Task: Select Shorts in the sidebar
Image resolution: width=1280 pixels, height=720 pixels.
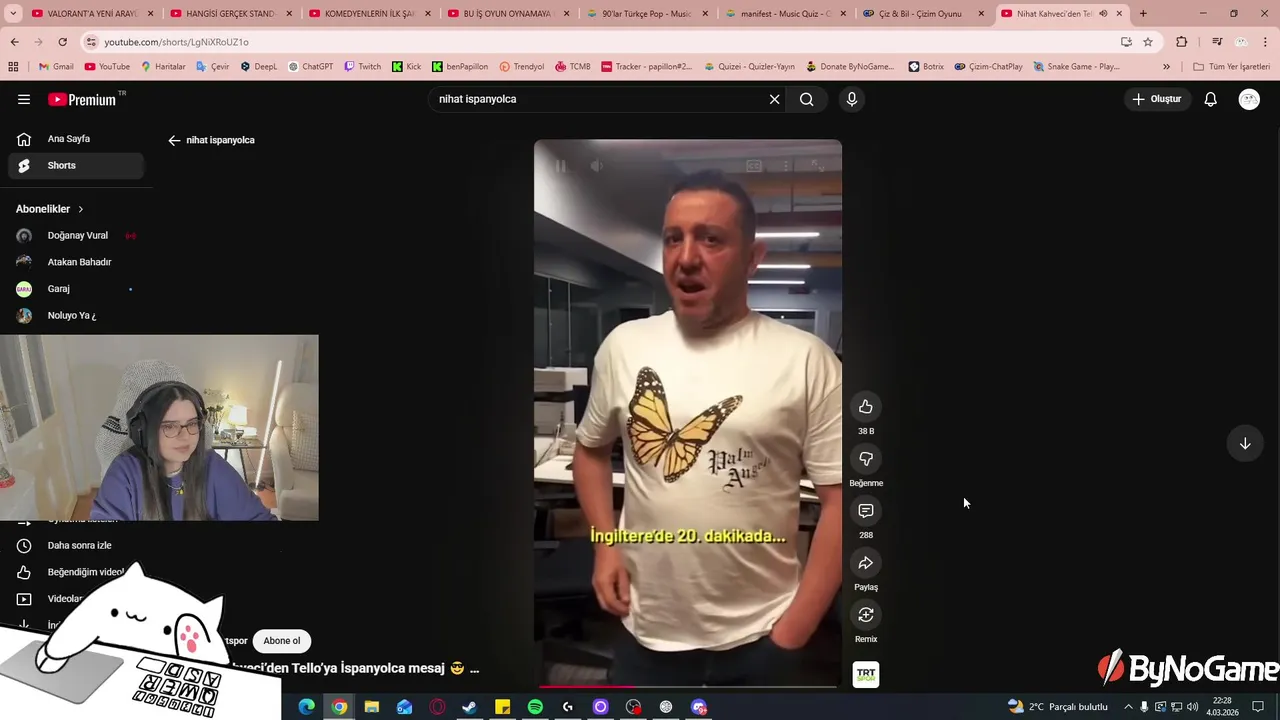Action: pos(76,165)
